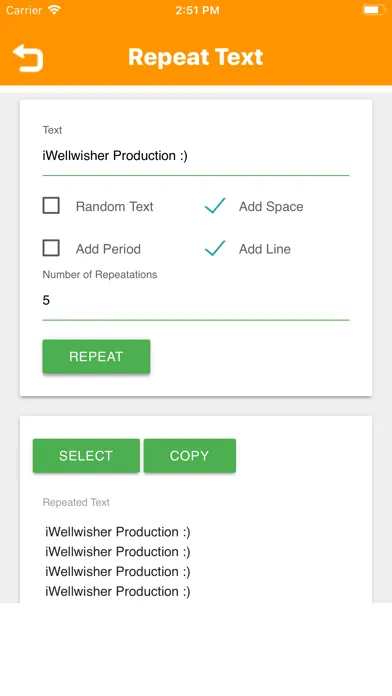392x696 pixels.
Task: Tap the Add Period label
Action: point(108,249)
